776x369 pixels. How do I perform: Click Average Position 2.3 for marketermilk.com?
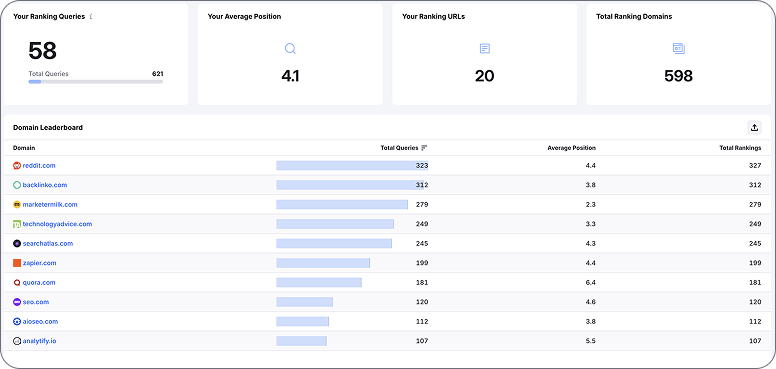(590, 204)
